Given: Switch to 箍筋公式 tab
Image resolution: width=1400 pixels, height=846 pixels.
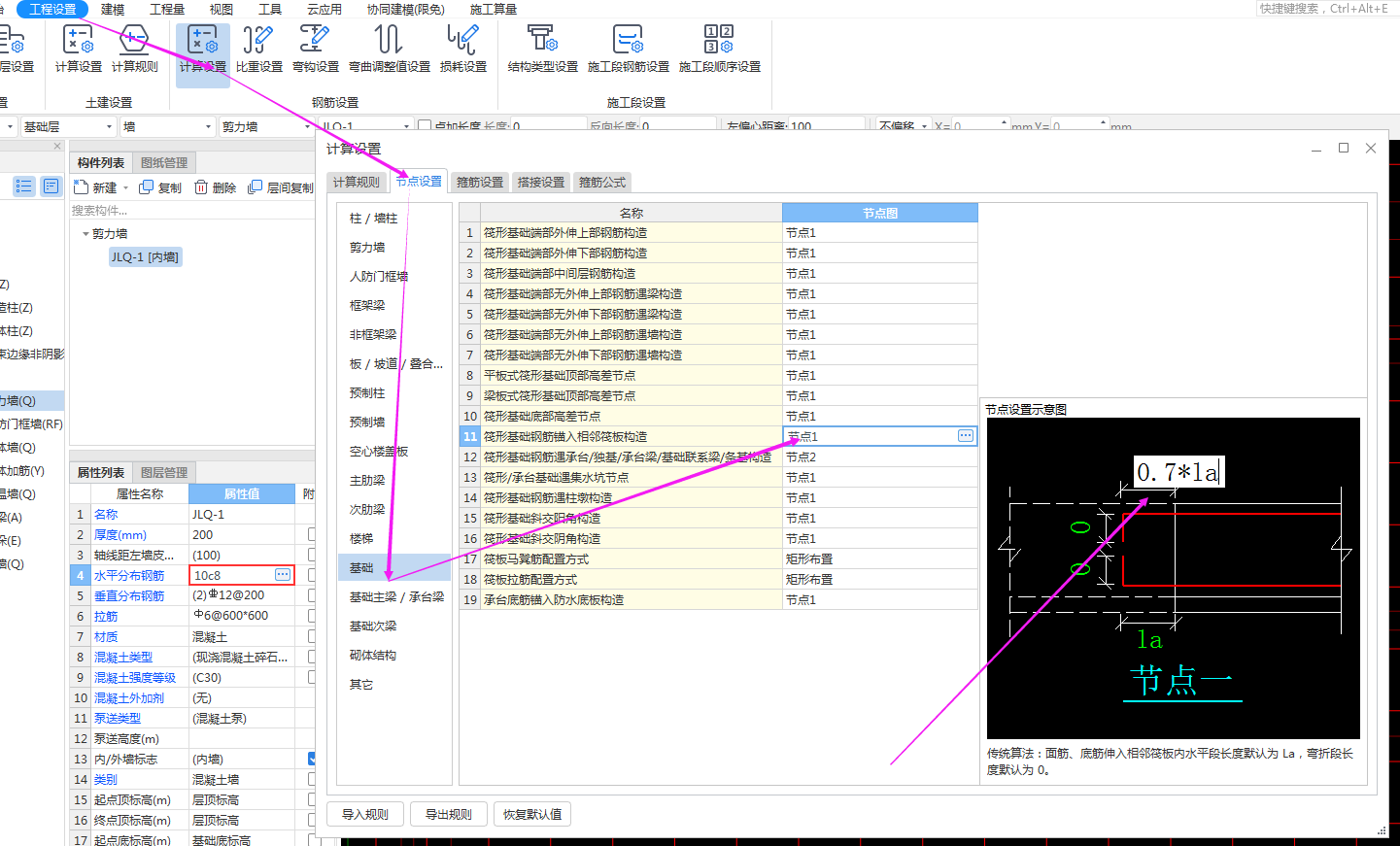Looking at the screenshot, I should tap(602, 182).
